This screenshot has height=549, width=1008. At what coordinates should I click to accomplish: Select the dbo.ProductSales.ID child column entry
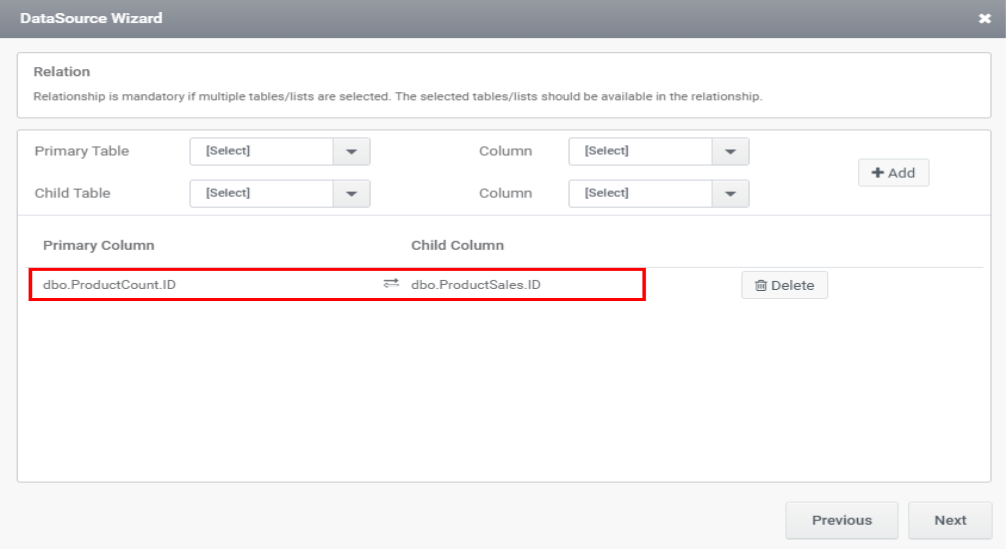click(476, 285)
